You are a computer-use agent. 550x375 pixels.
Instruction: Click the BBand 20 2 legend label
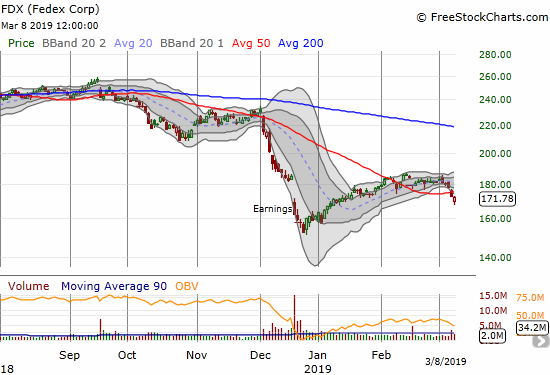click(74, 43)
